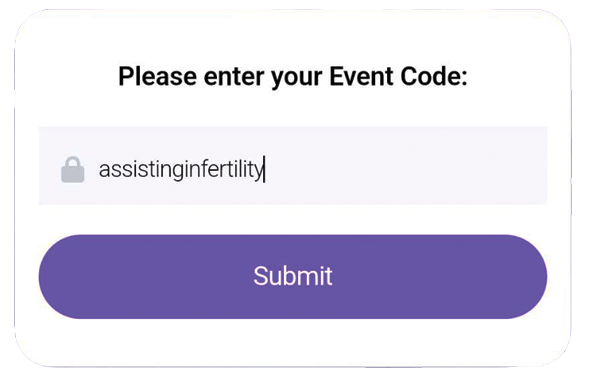Place cursor after assistinginfertility text
The height and width of the screenshot is (380, 590).
point(264,170)
